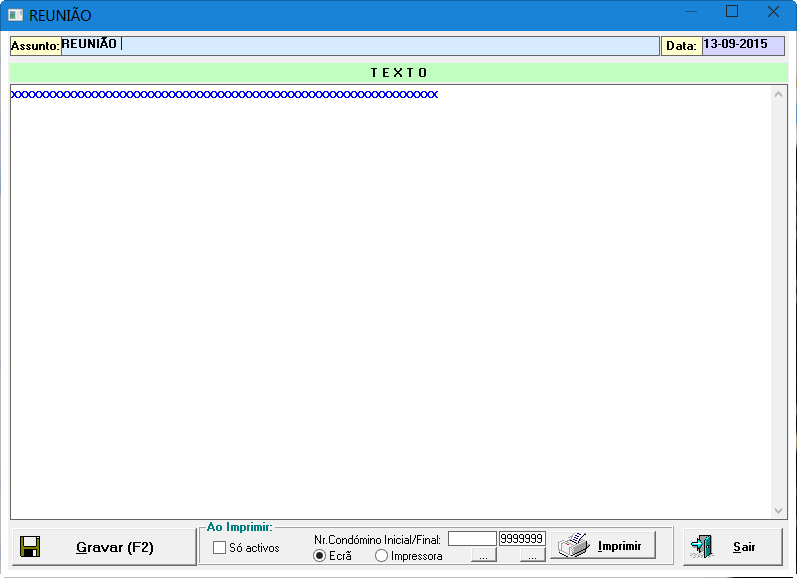Image resolution: width=797 pixels, height=578 pixels.
Task: Open the lookup button under the initial condómino field
Action: (x=483, y=555)
